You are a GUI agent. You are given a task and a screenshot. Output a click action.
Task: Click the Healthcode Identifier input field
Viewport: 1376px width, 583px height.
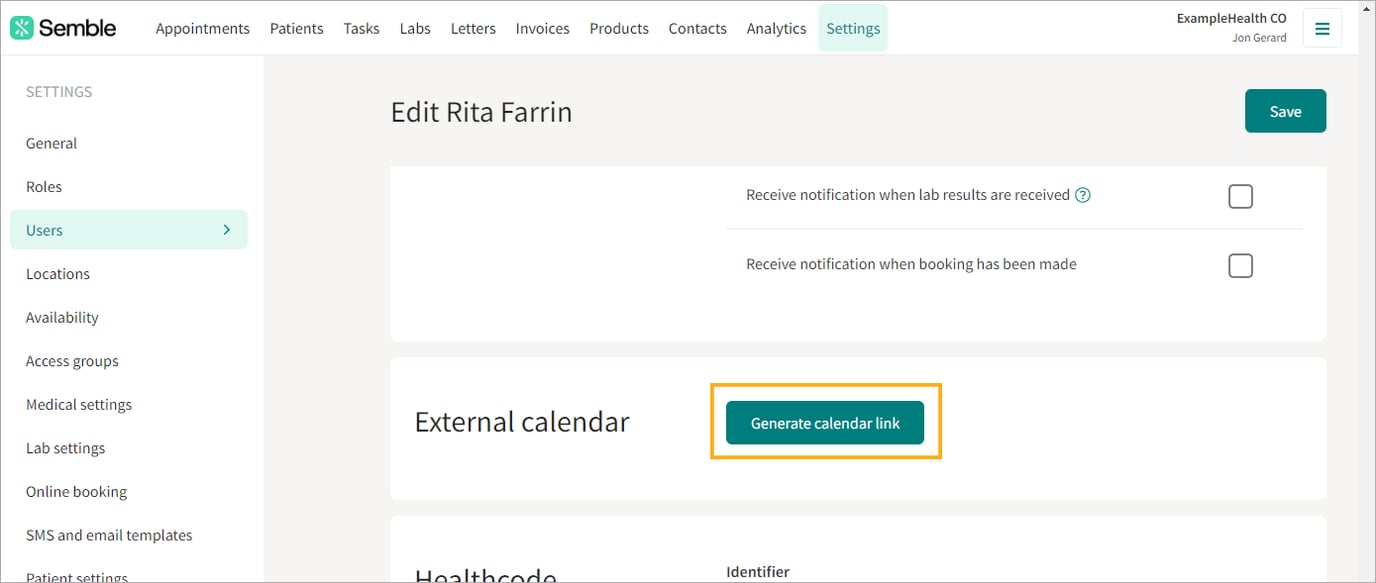pyautogui.click(x=900, y=578)
